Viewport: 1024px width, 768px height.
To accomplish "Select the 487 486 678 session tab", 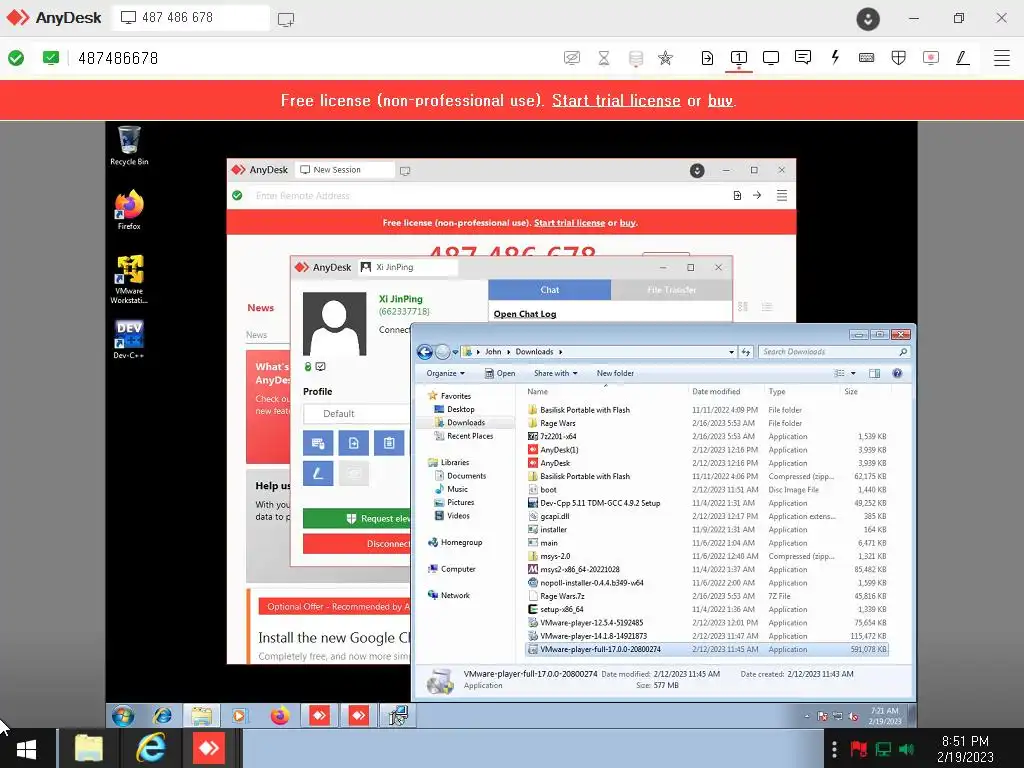I will pyautogui.click(x=191, y=18).
